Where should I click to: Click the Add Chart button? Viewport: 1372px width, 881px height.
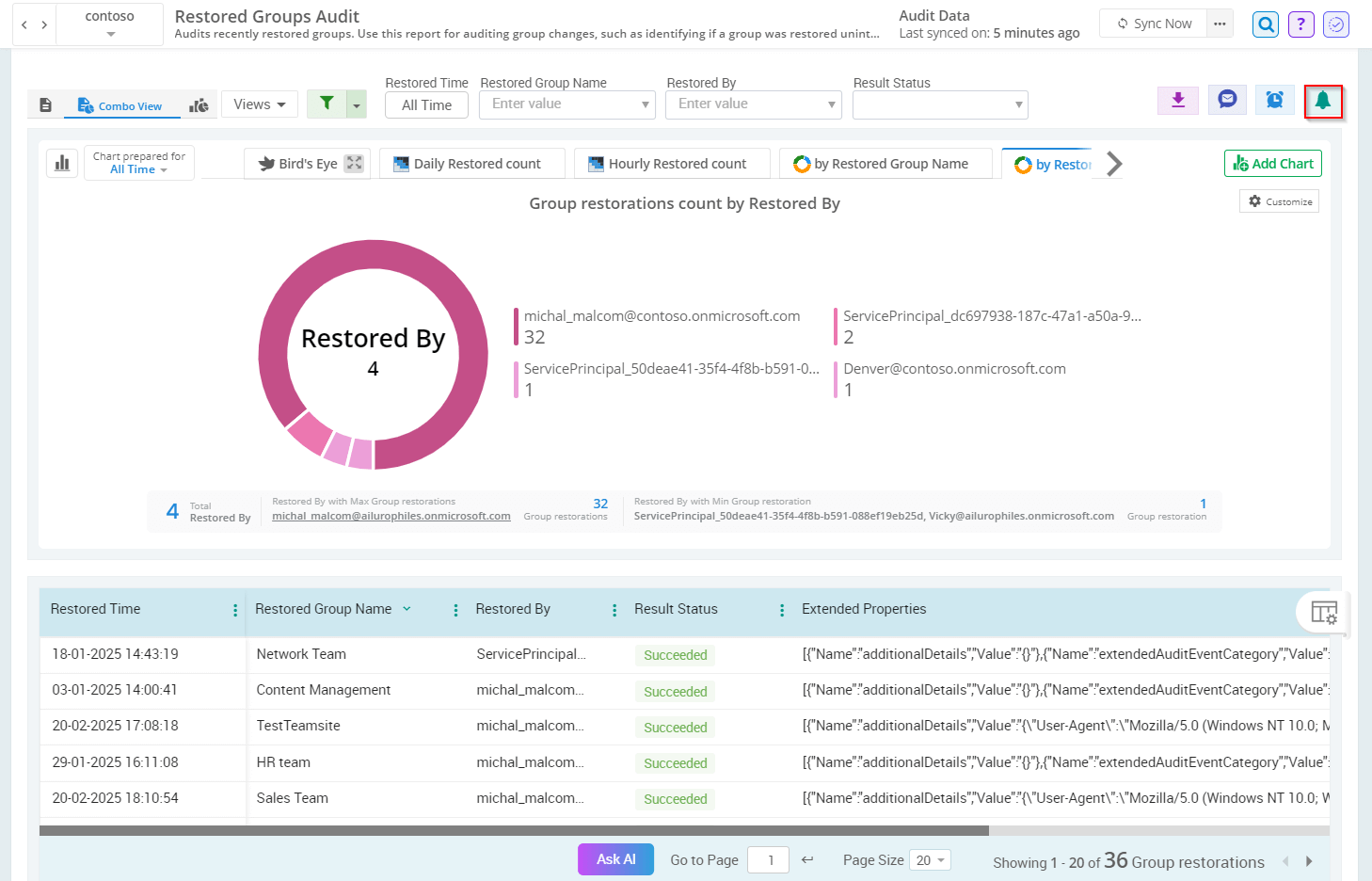point(1272,163)
